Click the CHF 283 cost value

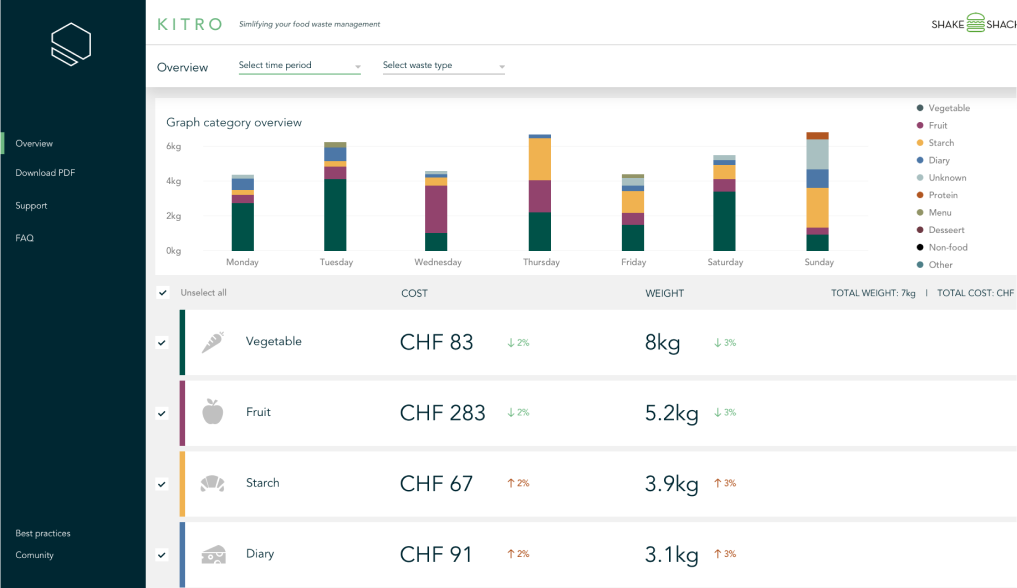pos(442,413)
